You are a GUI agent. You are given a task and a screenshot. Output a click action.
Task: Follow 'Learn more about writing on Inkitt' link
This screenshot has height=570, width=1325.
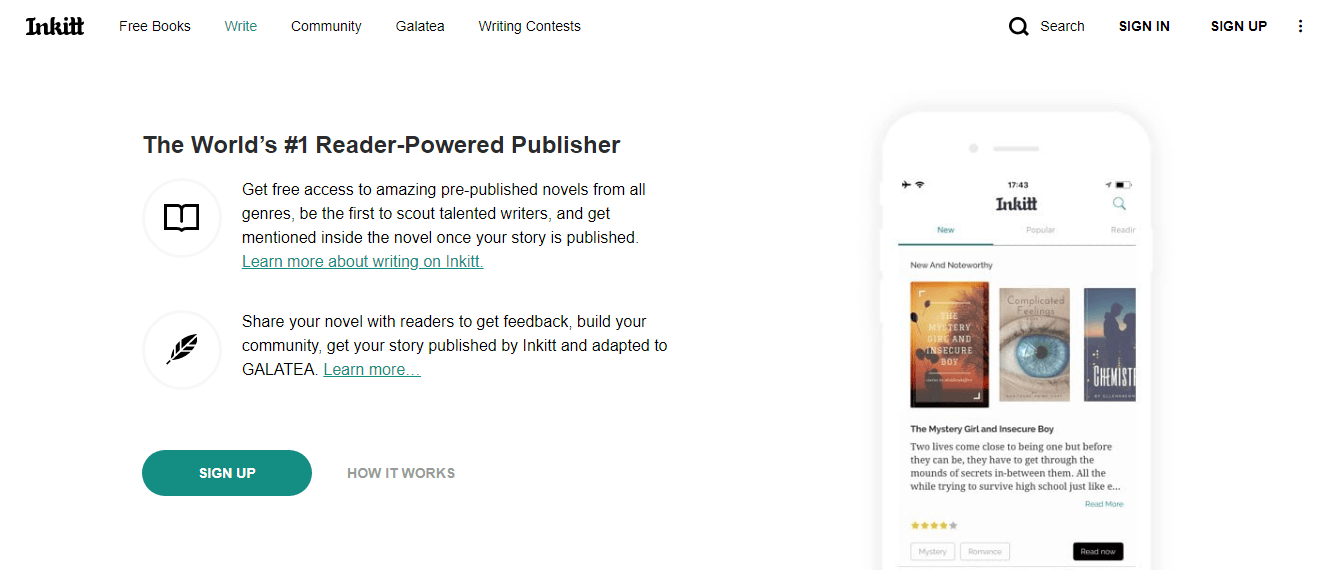coord(362,262)
